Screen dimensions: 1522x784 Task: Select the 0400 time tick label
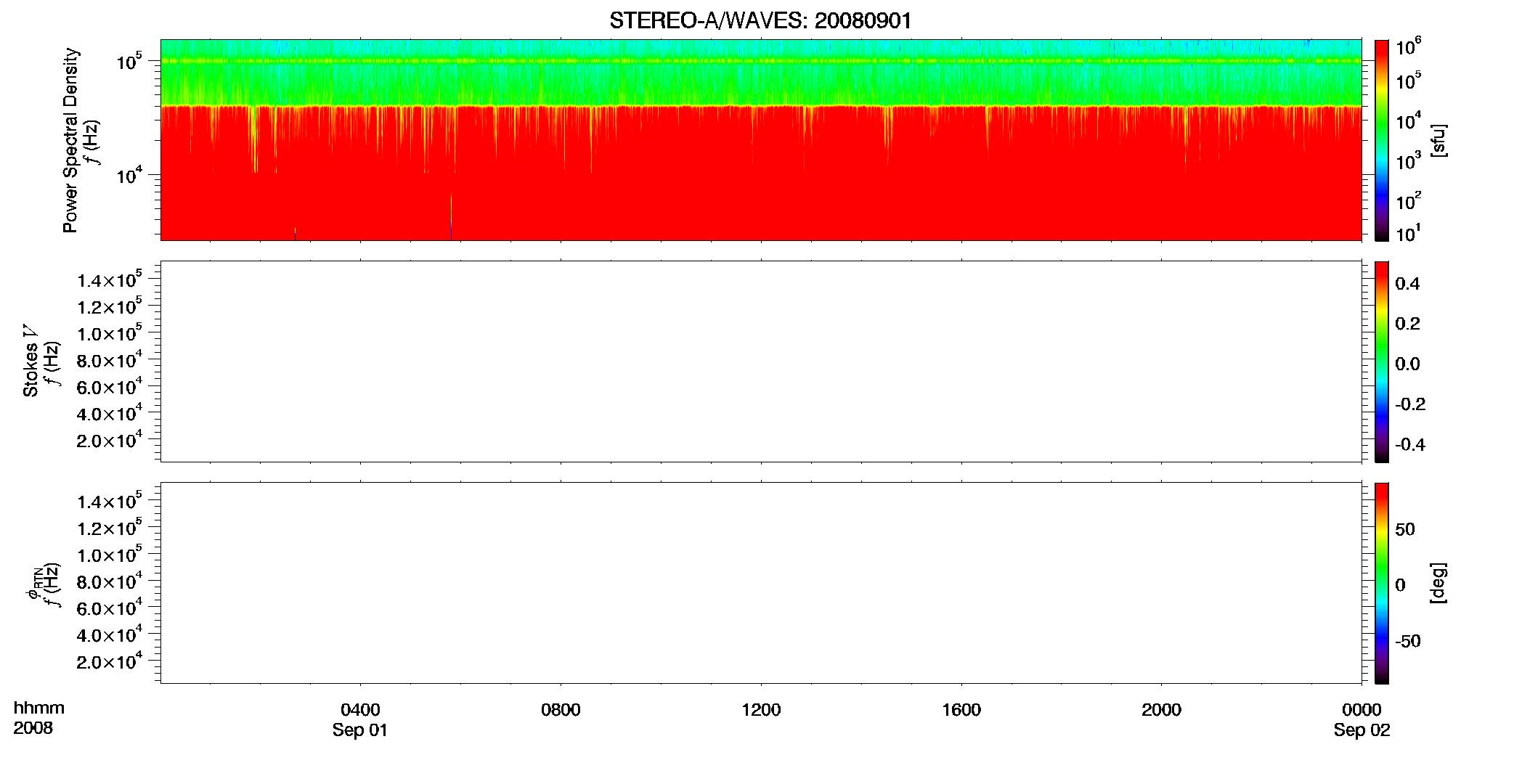point(360,710)
